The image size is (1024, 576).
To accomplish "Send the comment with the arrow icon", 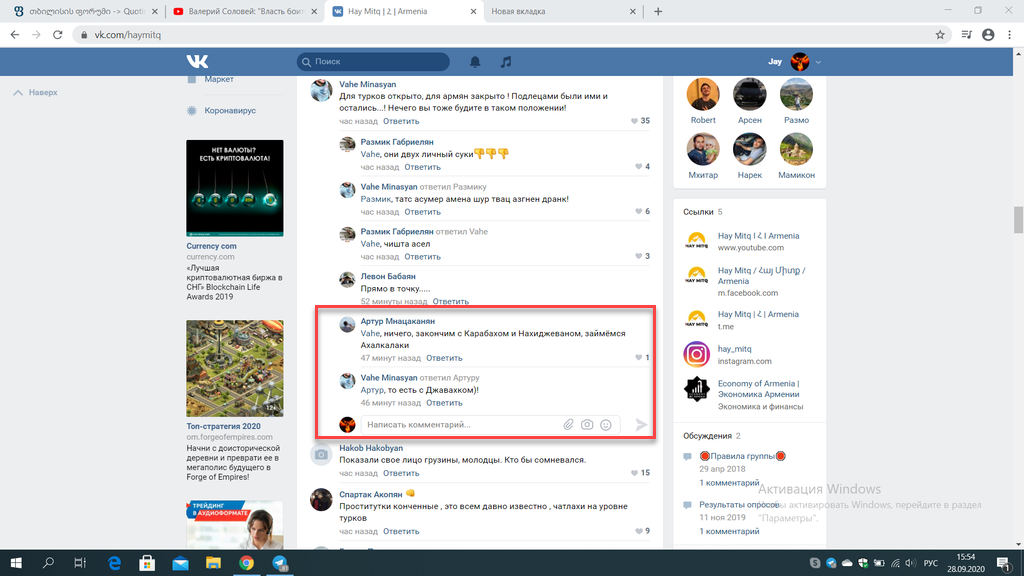I will 640,424.
